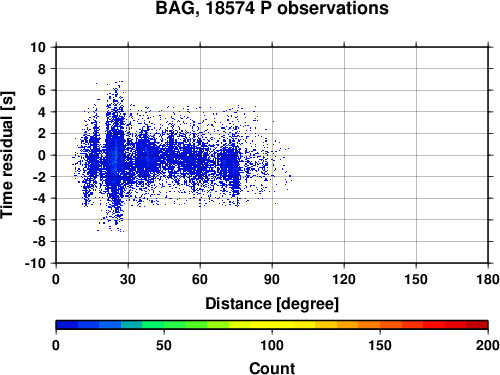The width and height of the screenshot is (500, 375).
Task: Click the dark blue start of colorbar
Action: [x=67, y=325]
